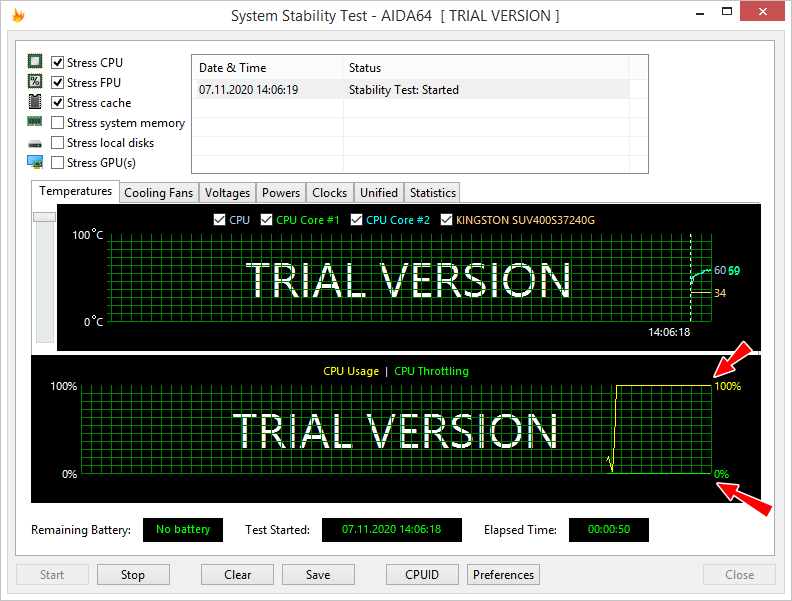Click the Date & Time column header
Screen dimensions: 792x601
267,68
